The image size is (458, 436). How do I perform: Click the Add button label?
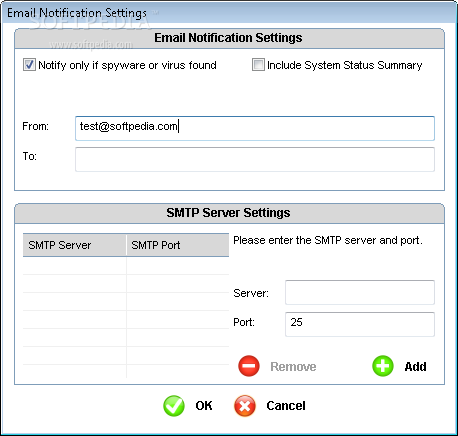pyautogui.click(x=415, y=366)
